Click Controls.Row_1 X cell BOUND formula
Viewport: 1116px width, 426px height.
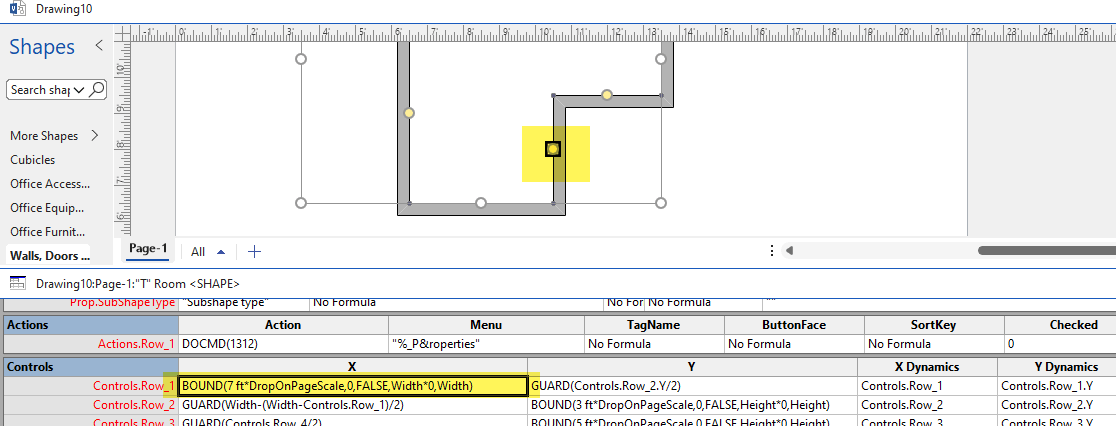click(352, 386)
